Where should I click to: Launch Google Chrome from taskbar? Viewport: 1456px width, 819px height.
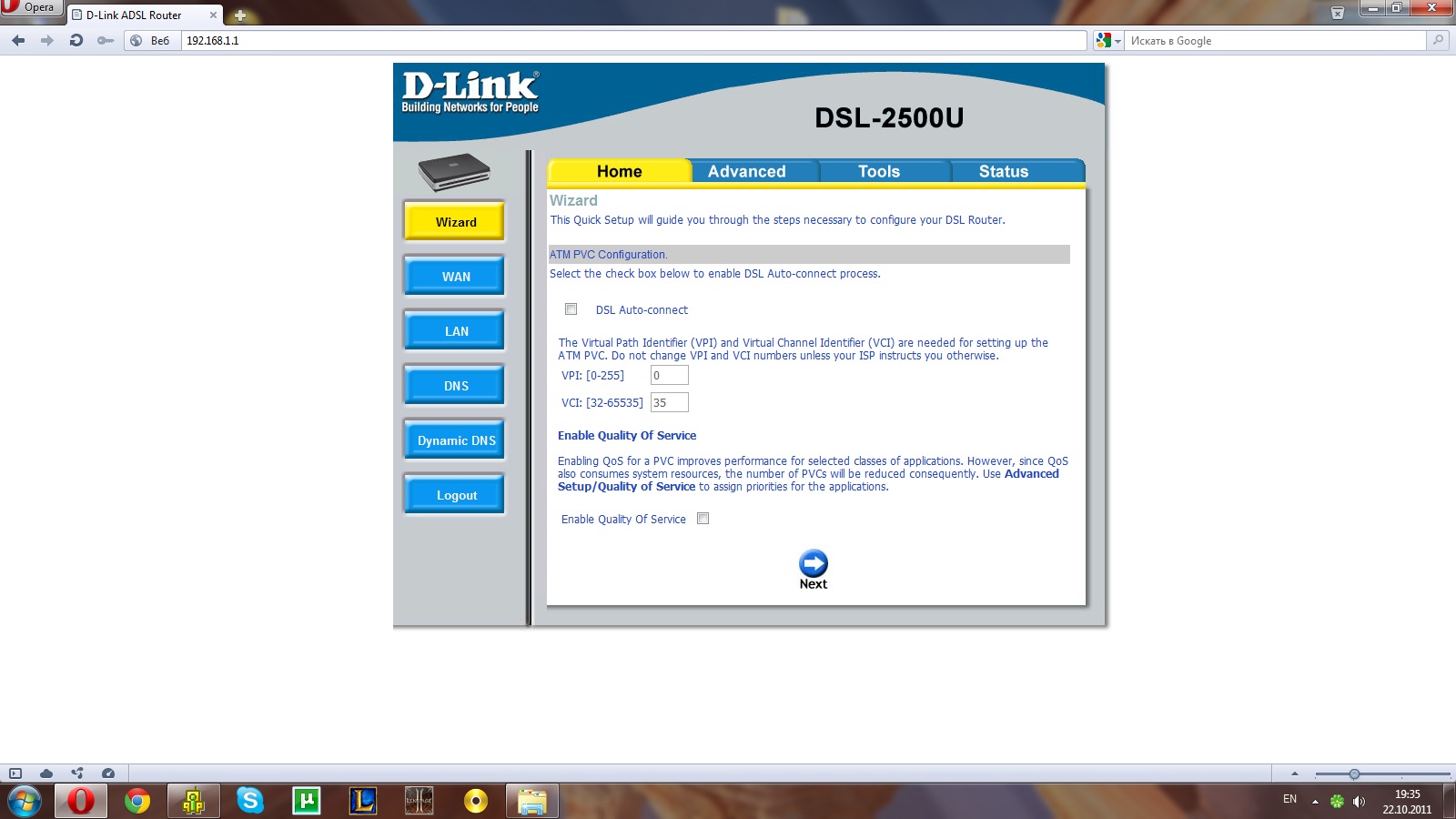pyautogui.click(x=137, y=802)
